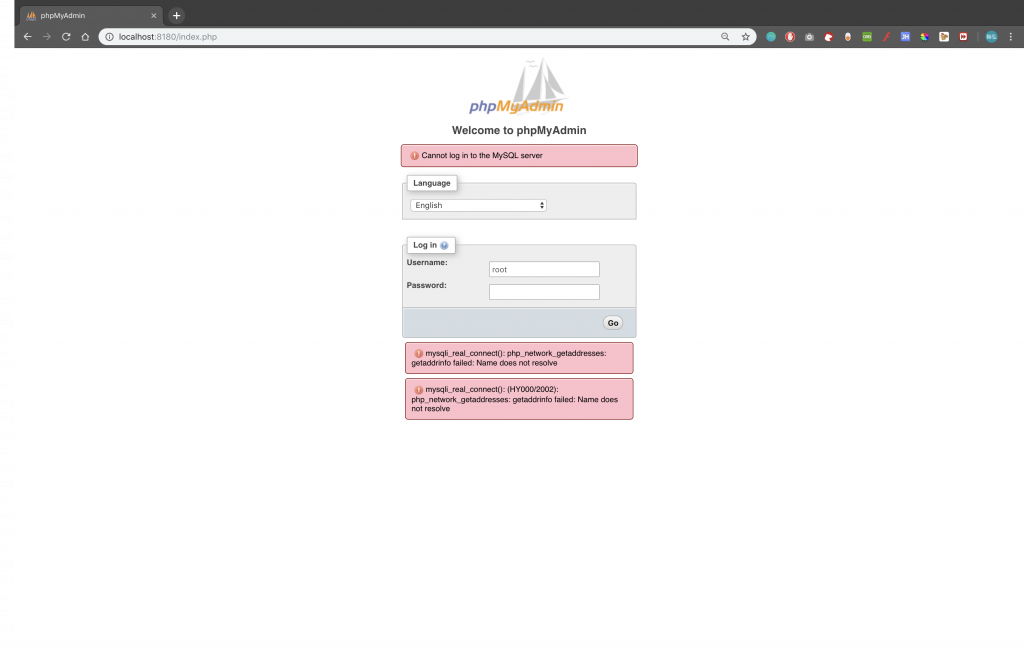Select the phpMyAdmin browser tab
The image size is (1024, 648).
(x=91, y=16)
